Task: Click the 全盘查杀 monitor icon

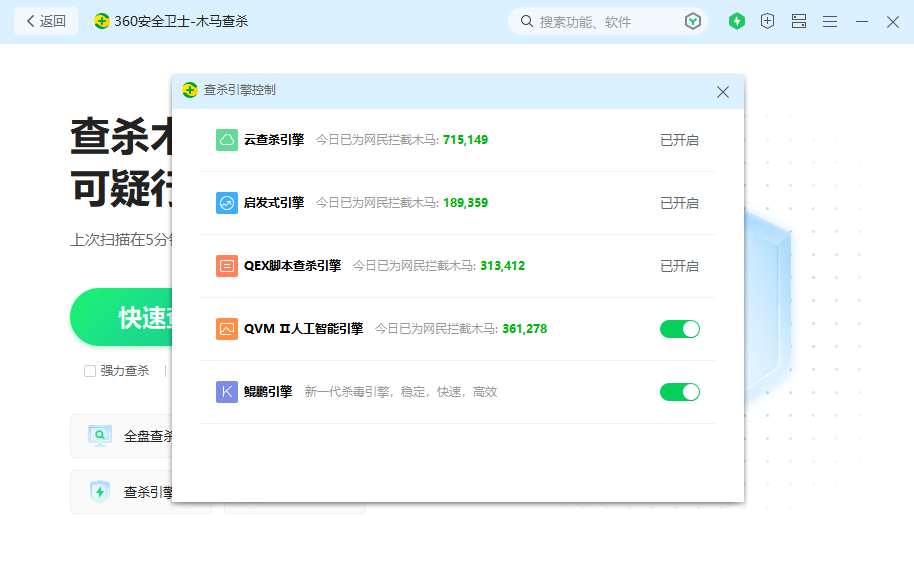Action: [x=100, y=436]
